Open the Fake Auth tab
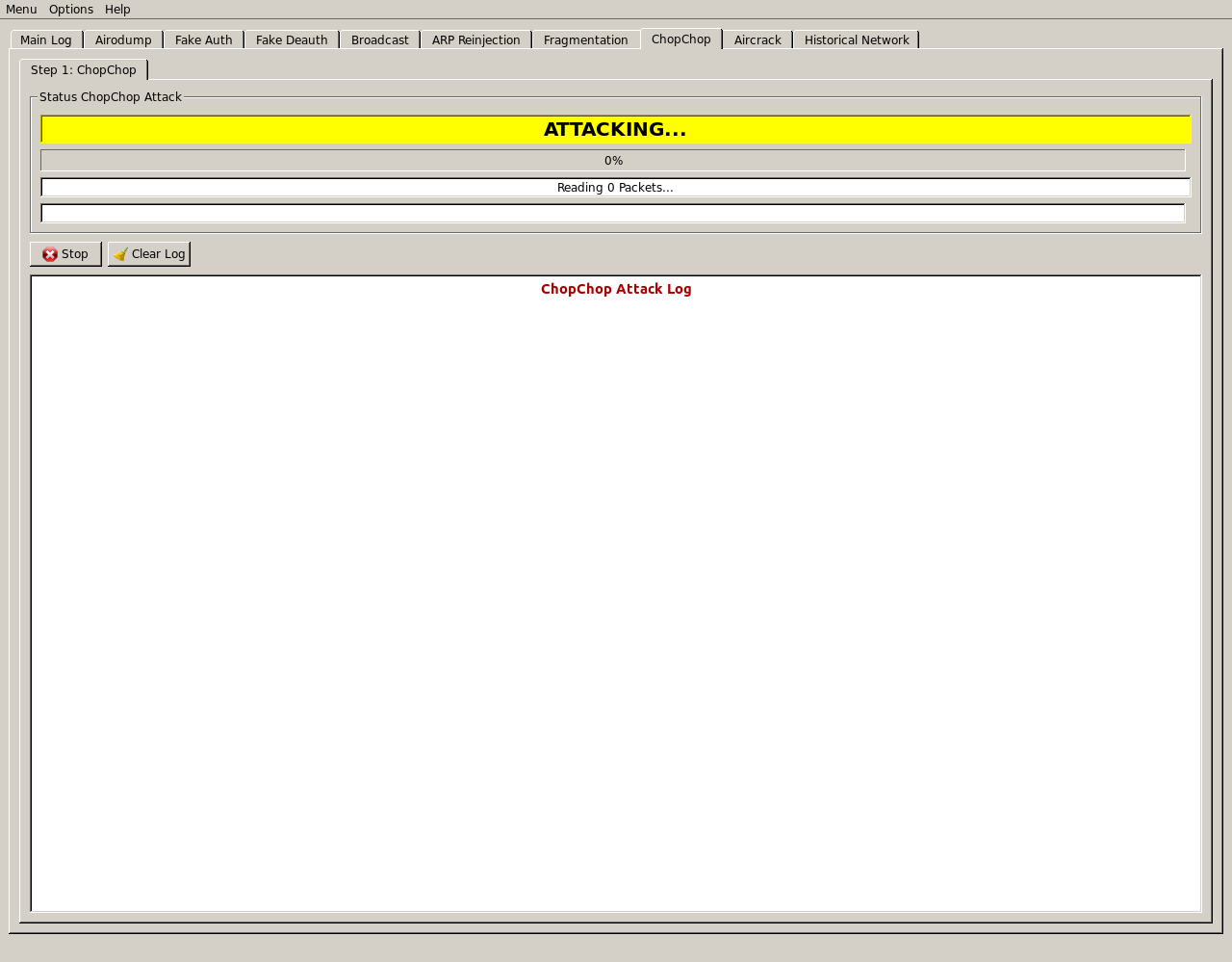The image size is (1232, 962). (204, 40)
